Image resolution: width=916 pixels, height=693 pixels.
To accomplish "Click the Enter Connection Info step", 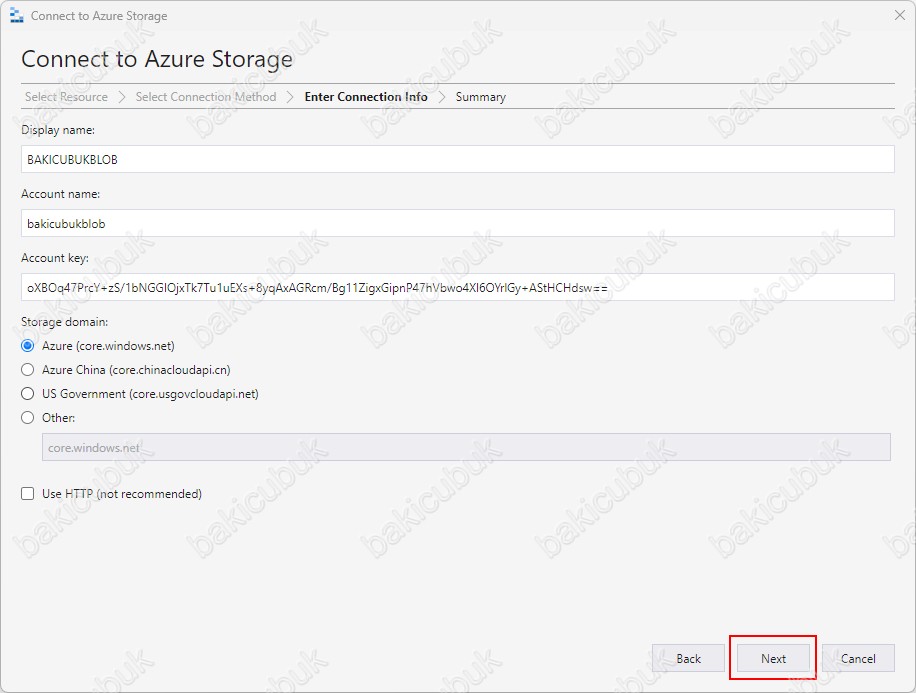I will (366, 97).
